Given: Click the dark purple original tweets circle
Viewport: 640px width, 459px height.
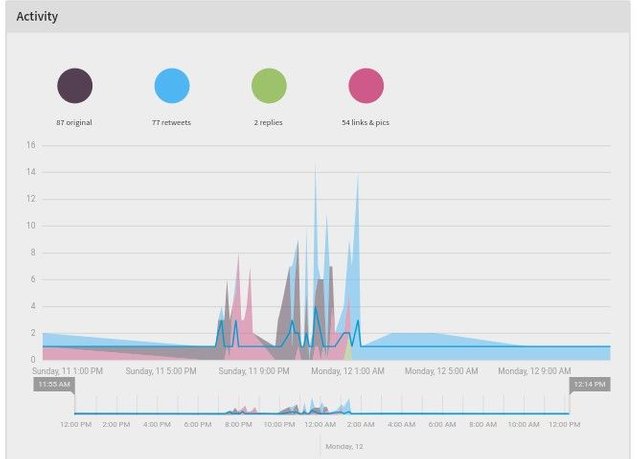Looking at the screenshot, I should coord(75,86).
